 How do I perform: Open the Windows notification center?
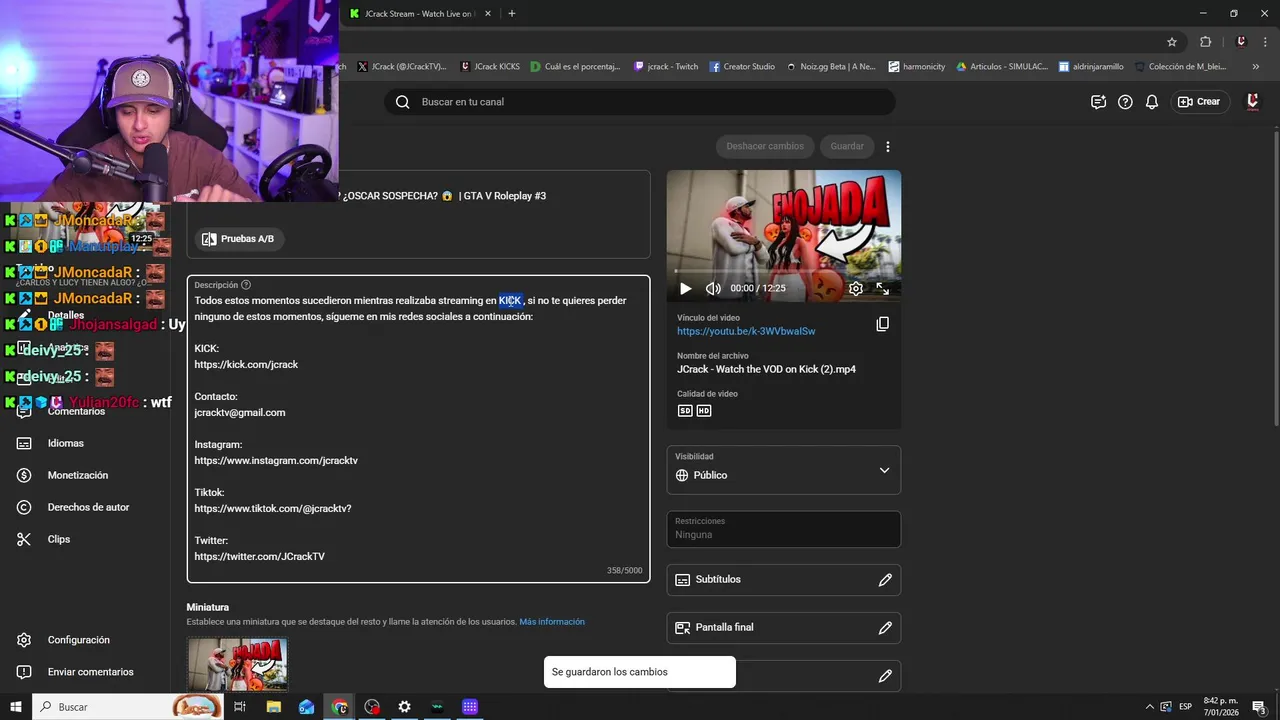(x=1259, y=707)
